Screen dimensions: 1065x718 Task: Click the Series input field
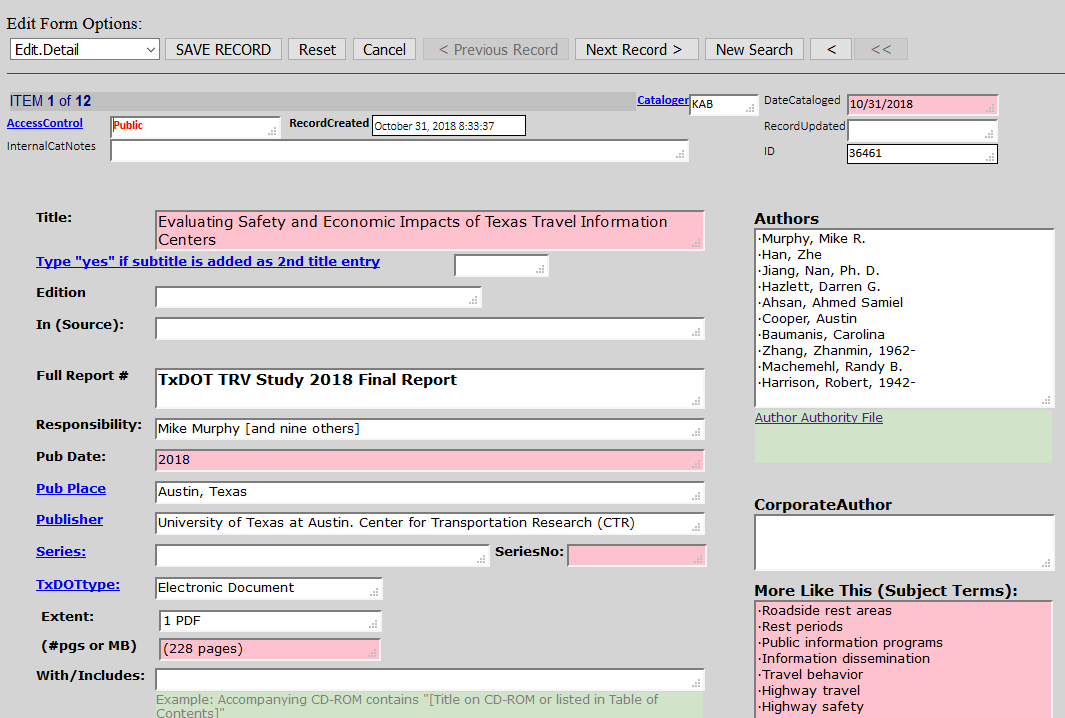tap(322, 555)
